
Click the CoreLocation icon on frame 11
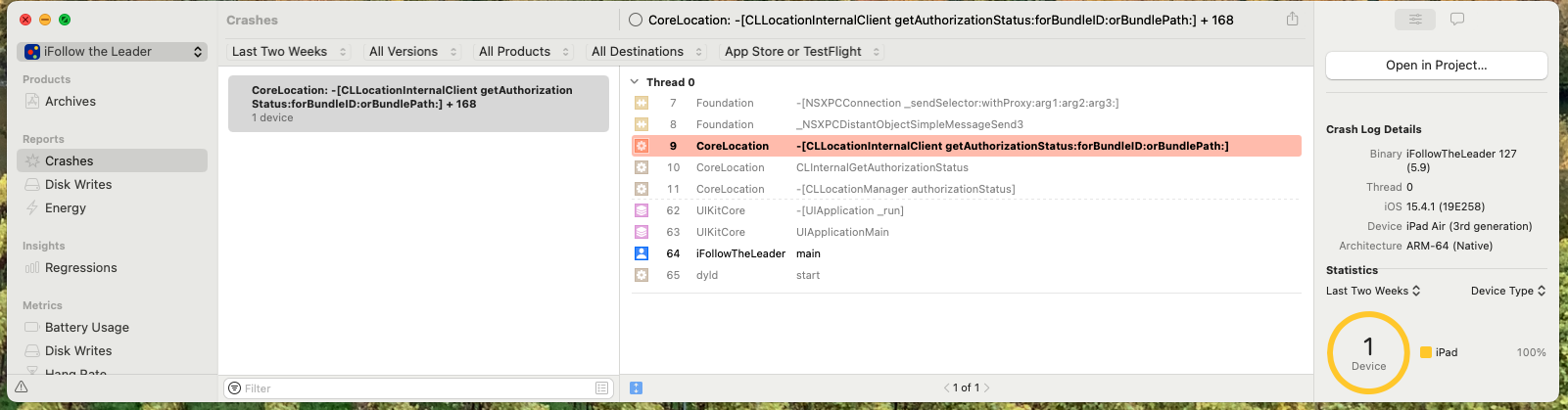pyautogui.click(x=641, y=189)
